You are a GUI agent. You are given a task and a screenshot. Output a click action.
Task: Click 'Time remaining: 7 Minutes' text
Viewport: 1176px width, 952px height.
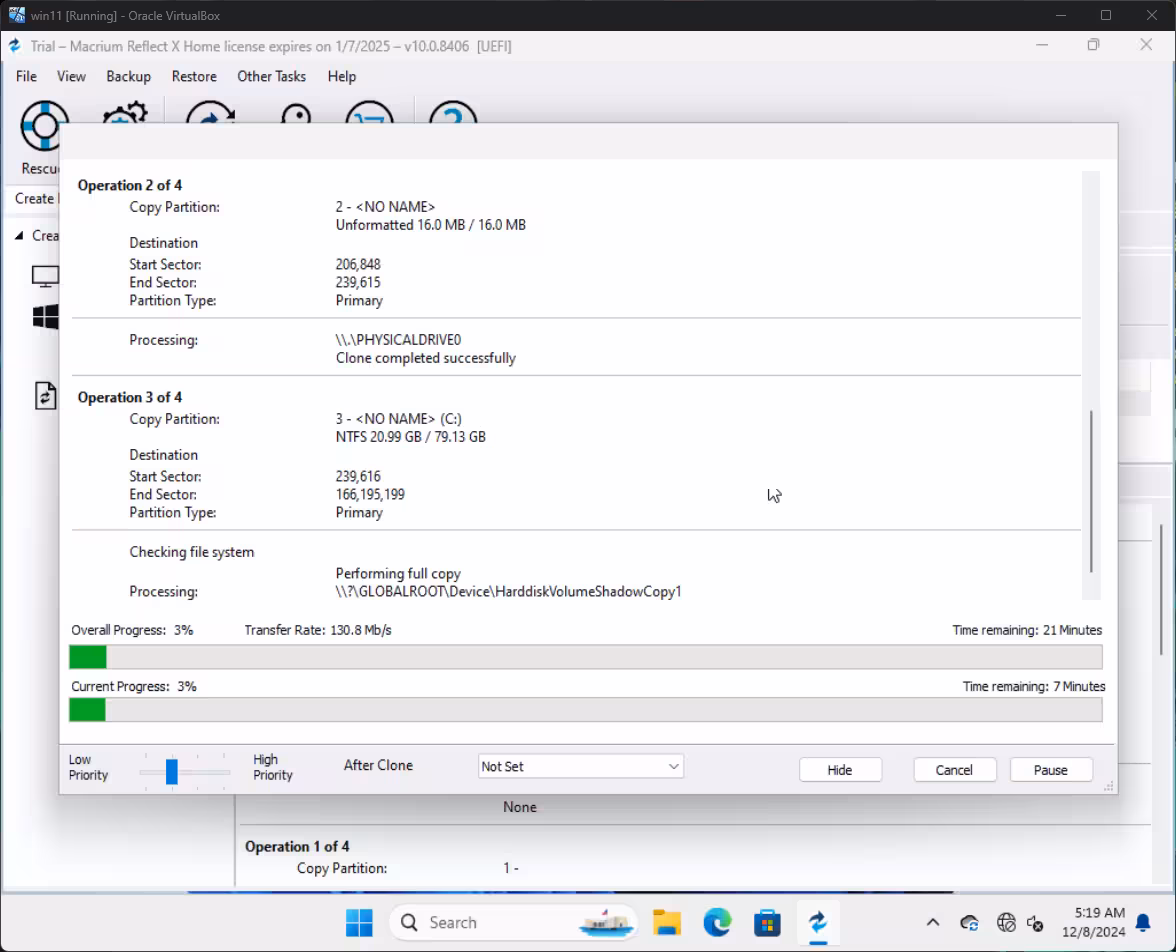pos(1034,686)
